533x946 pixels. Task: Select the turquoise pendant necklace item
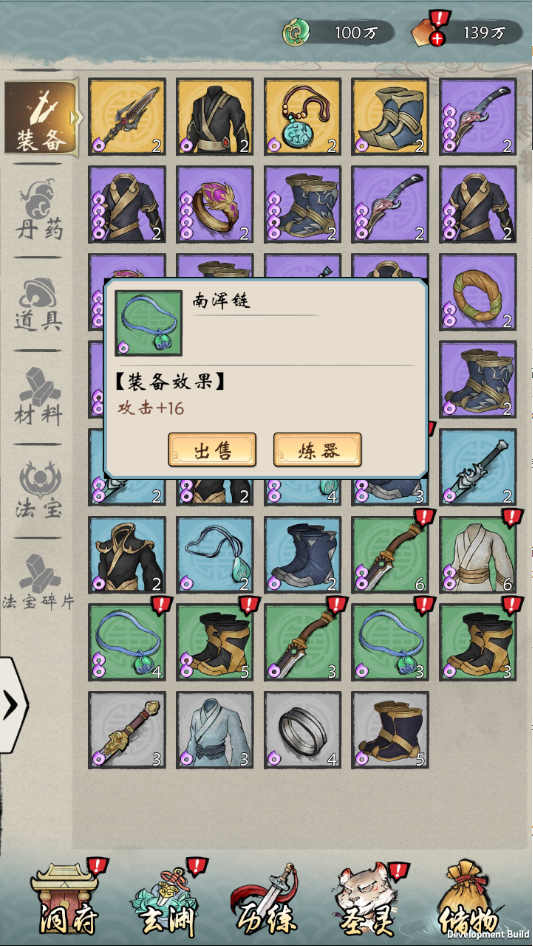pos(302,116)
